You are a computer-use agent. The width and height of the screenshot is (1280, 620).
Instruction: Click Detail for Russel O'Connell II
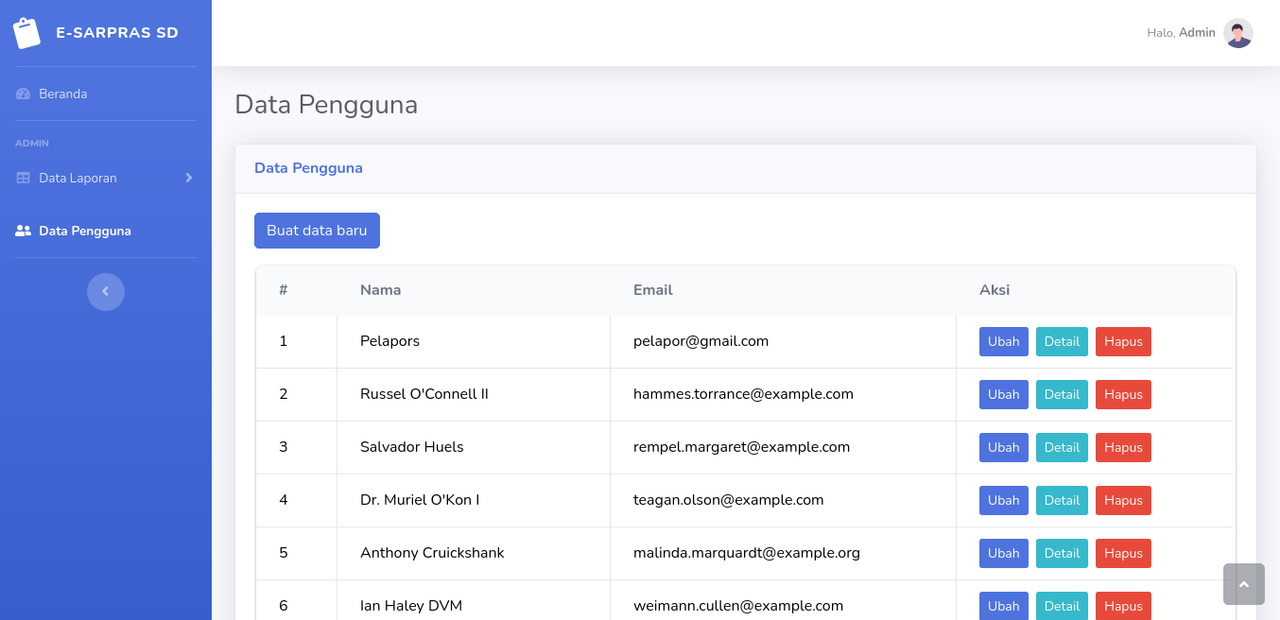[1062, 394]
